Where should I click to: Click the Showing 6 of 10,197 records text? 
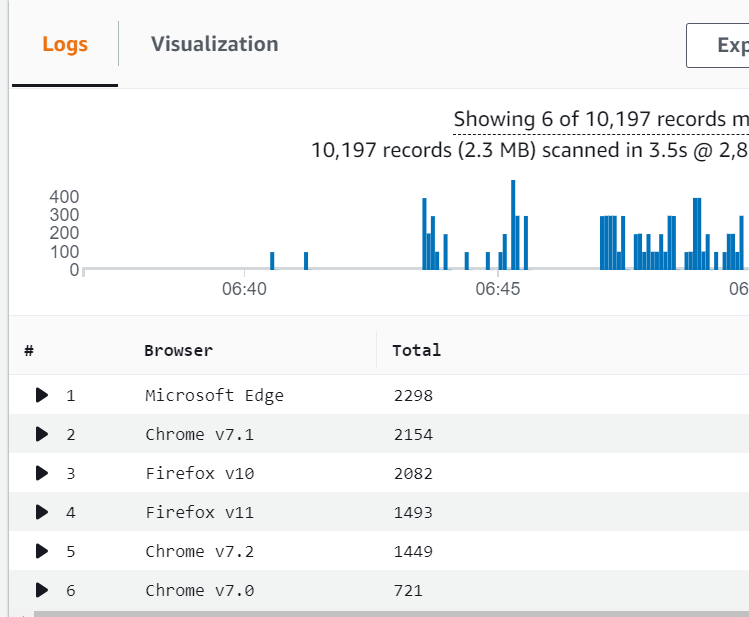click(601, 119)
